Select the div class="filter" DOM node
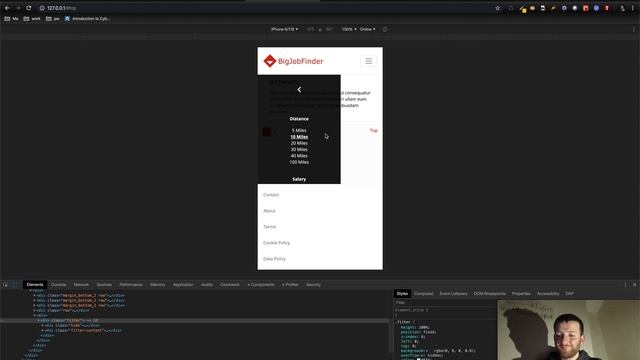Screen dimensions: 640x360 68,320
